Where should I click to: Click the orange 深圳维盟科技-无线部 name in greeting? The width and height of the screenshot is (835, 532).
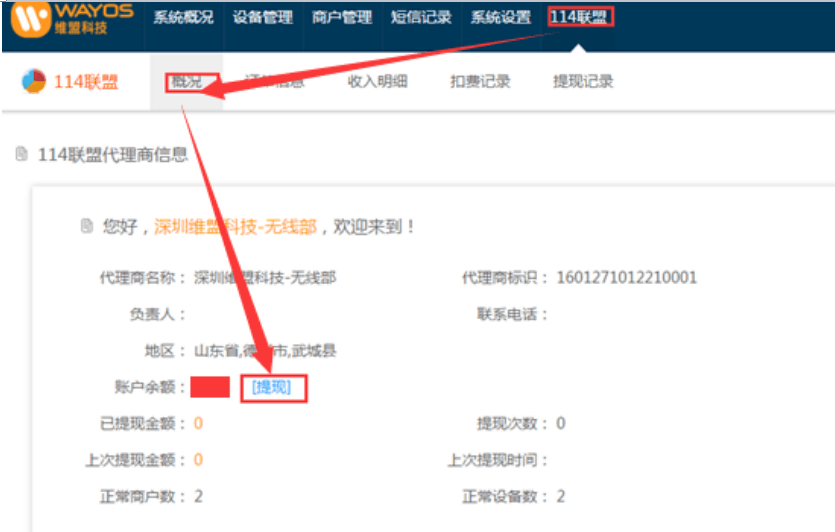235,227
